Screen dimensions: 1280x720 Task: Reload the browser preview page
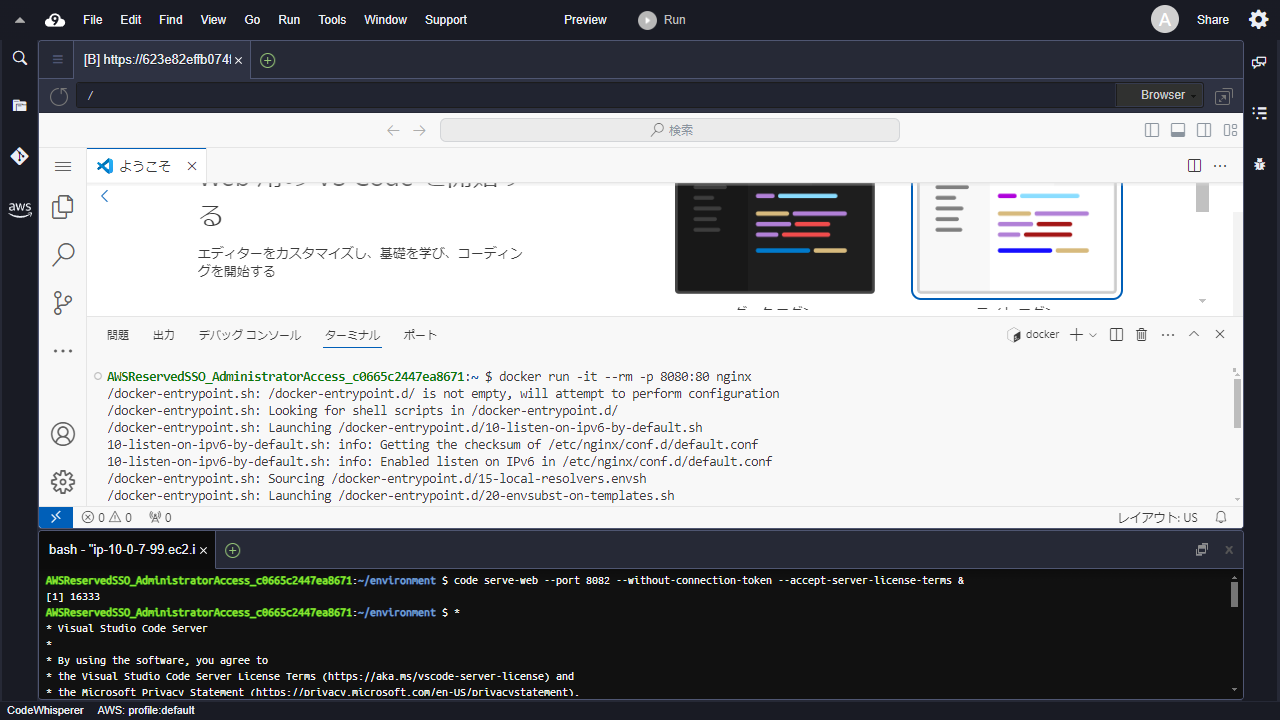(x=59, y=96)
